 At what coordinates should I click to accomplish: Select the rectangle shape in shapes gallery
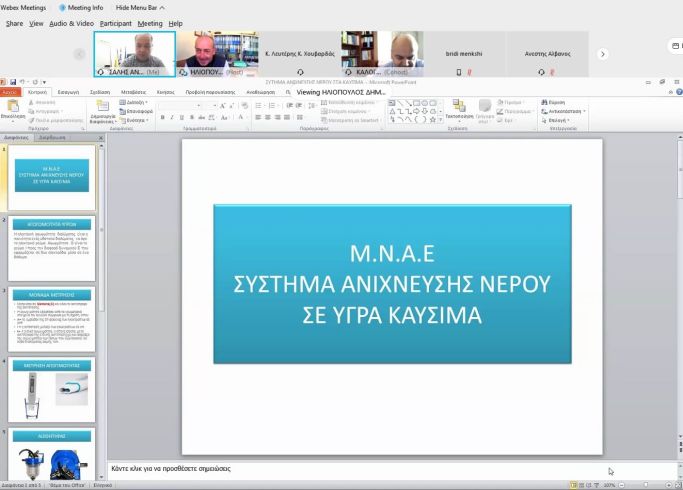tap(417, 102)
